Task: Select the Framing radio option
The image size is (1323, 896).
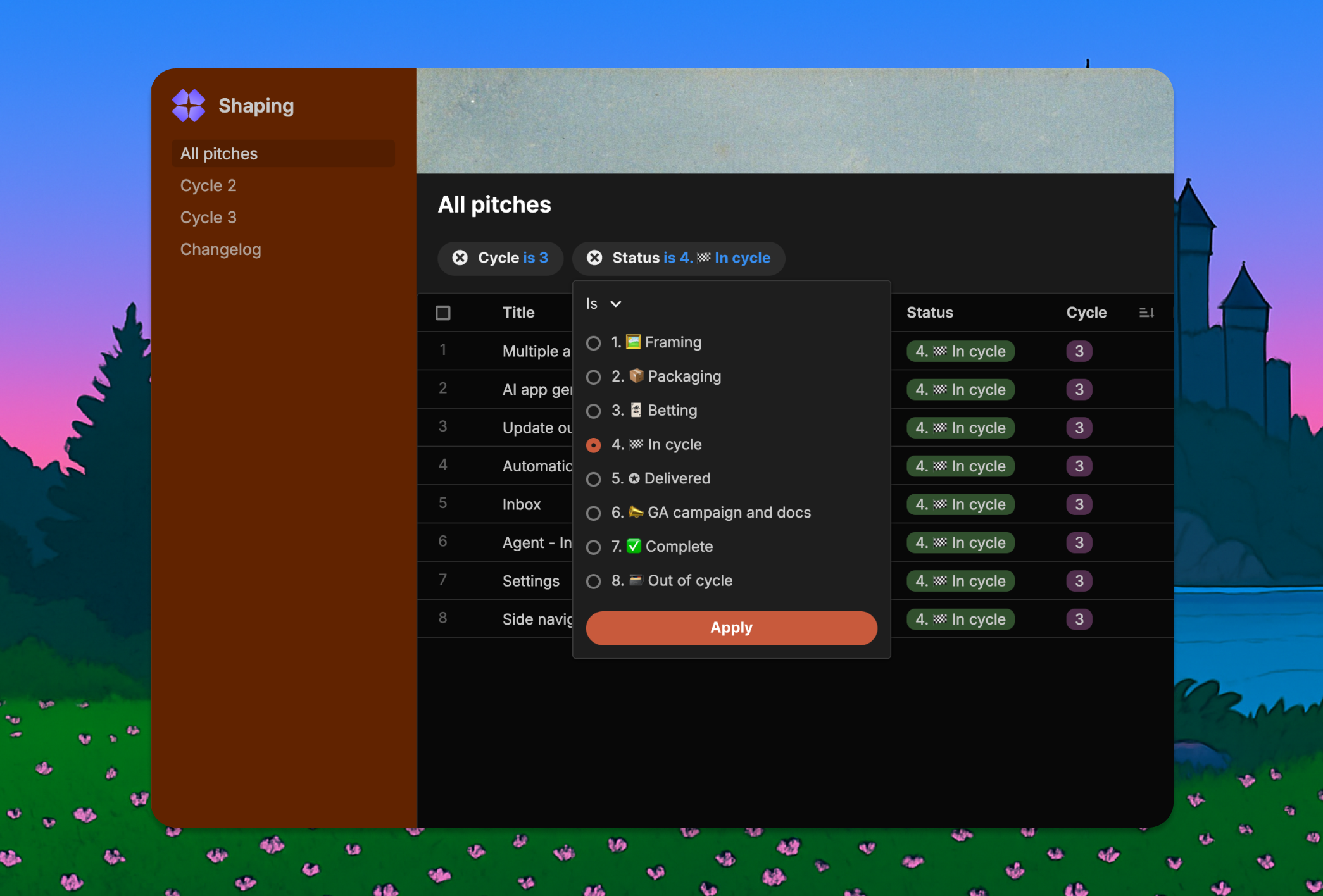Action: [x=594, y=343]
